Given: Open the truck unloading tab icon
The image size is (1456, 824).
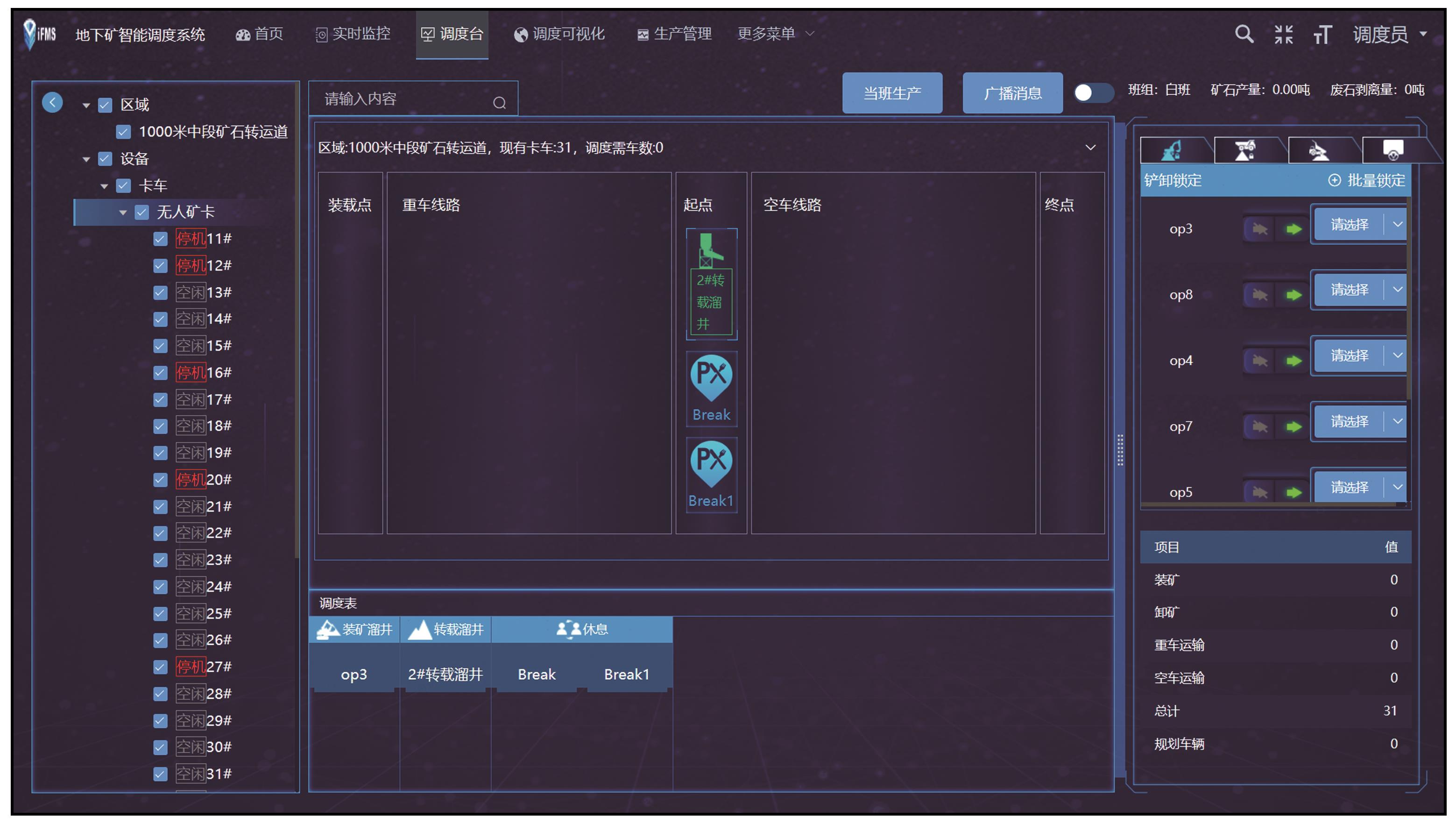Looking at the screenshot, I should coord(1319,150).
